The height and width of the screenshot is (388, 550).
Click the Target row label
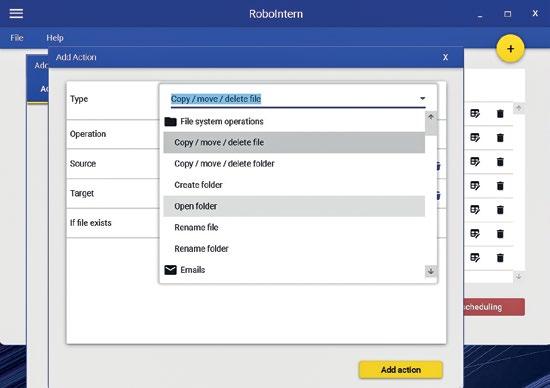(x=82, y=193)
